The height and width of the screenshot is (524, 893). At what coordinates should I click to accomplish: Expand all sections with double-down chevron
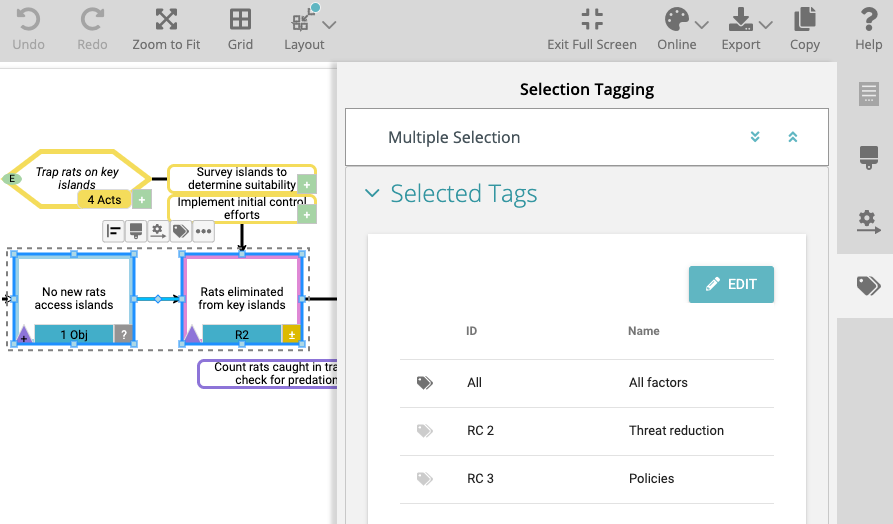pyautogui.click(x=756, y=137)
